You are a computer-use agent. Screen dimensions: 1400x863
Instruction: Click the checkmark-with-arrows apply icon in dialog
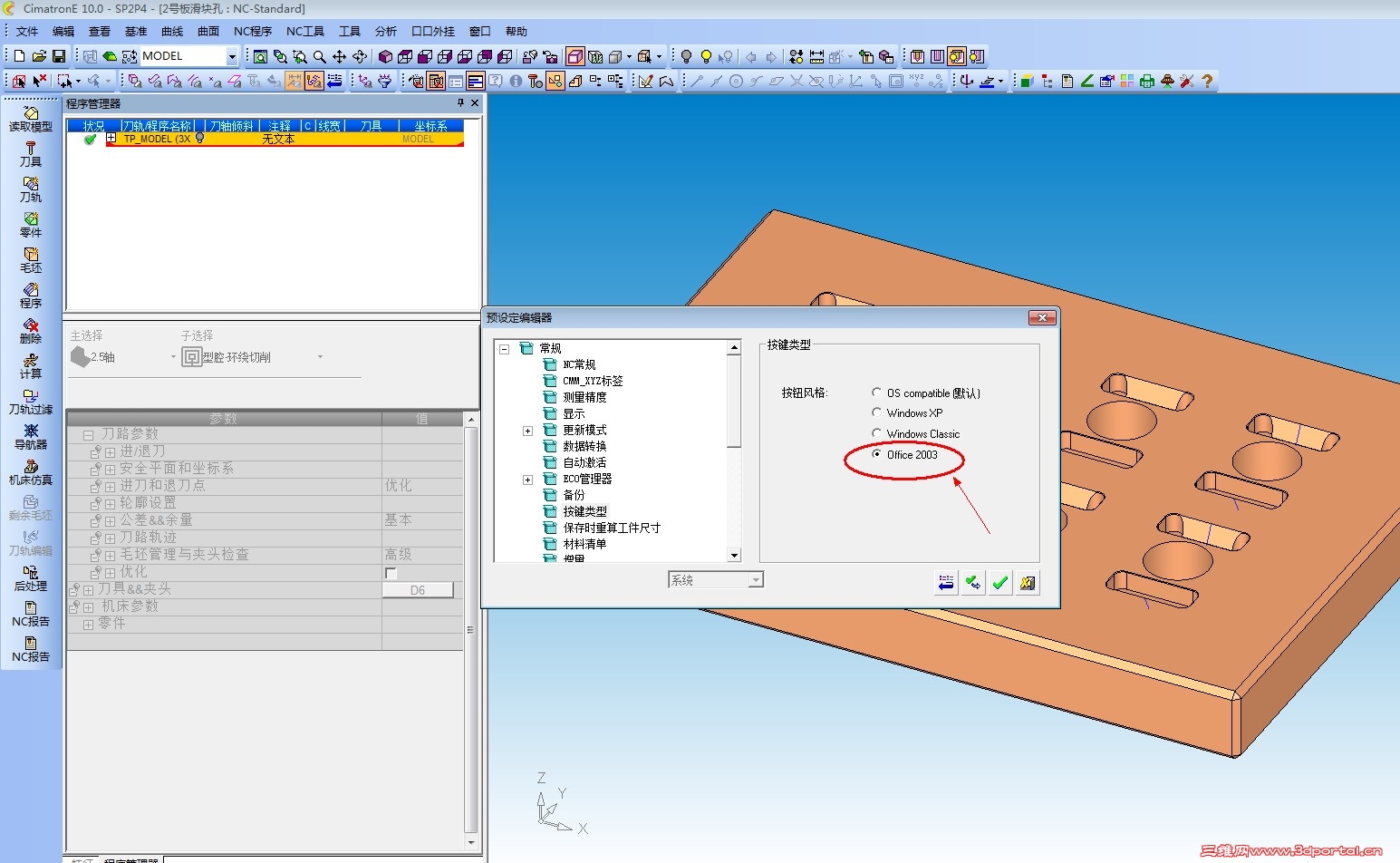973,583
